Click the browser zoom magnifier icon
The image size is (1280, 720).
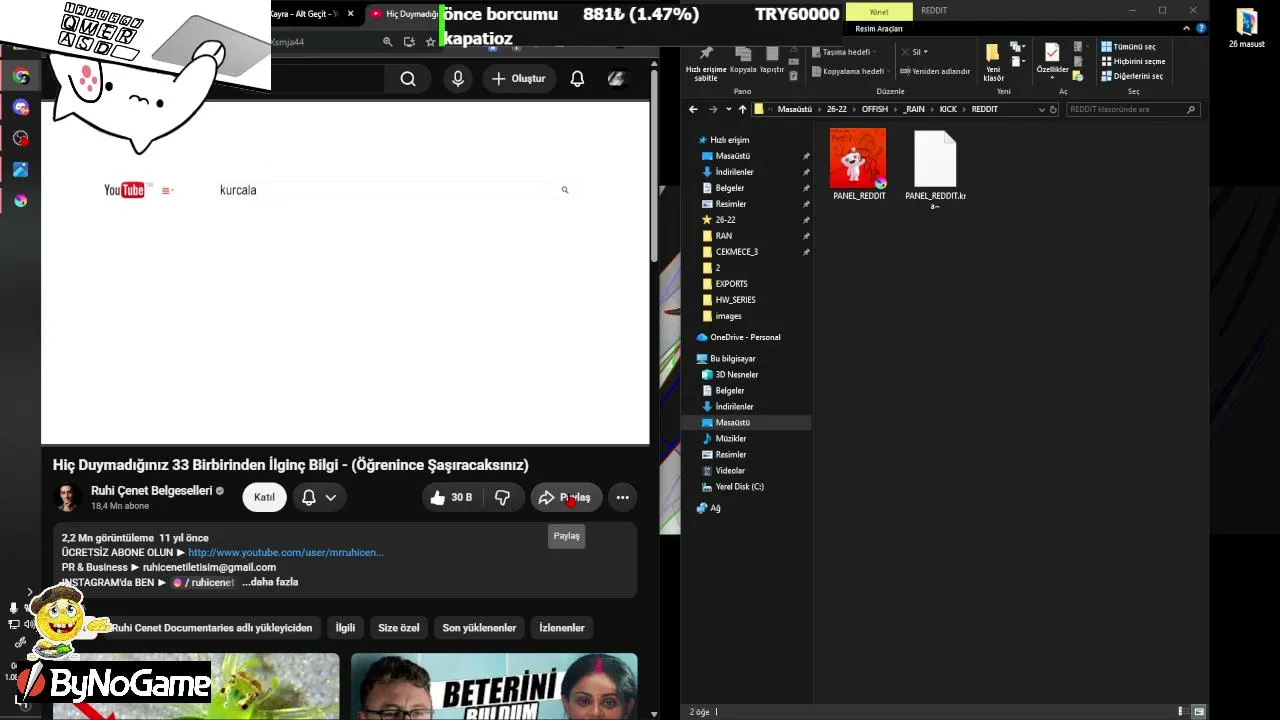click(388, 42)
